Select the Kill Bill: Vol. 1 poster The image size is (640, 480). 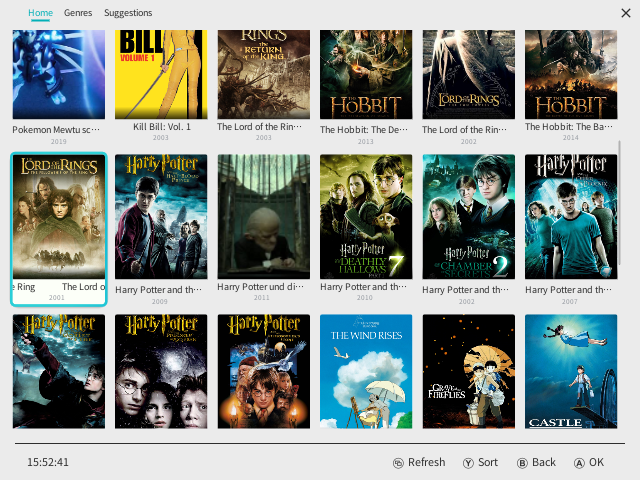161,74
